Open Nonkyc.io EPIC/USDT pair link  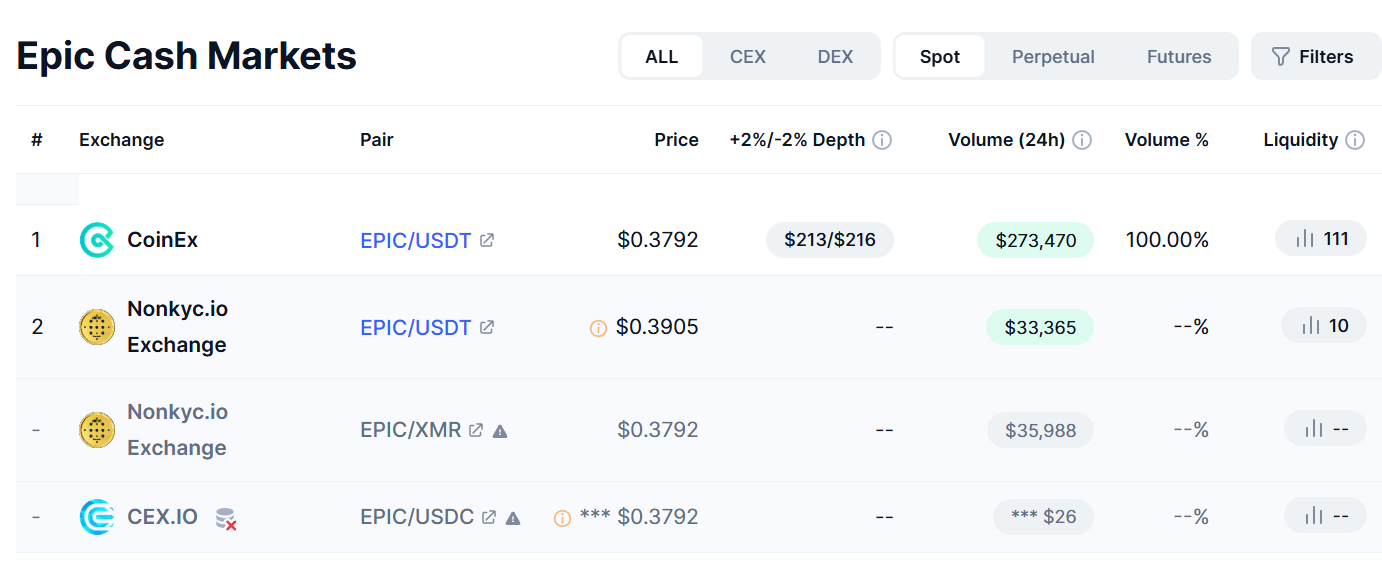(x=416, y=327)
